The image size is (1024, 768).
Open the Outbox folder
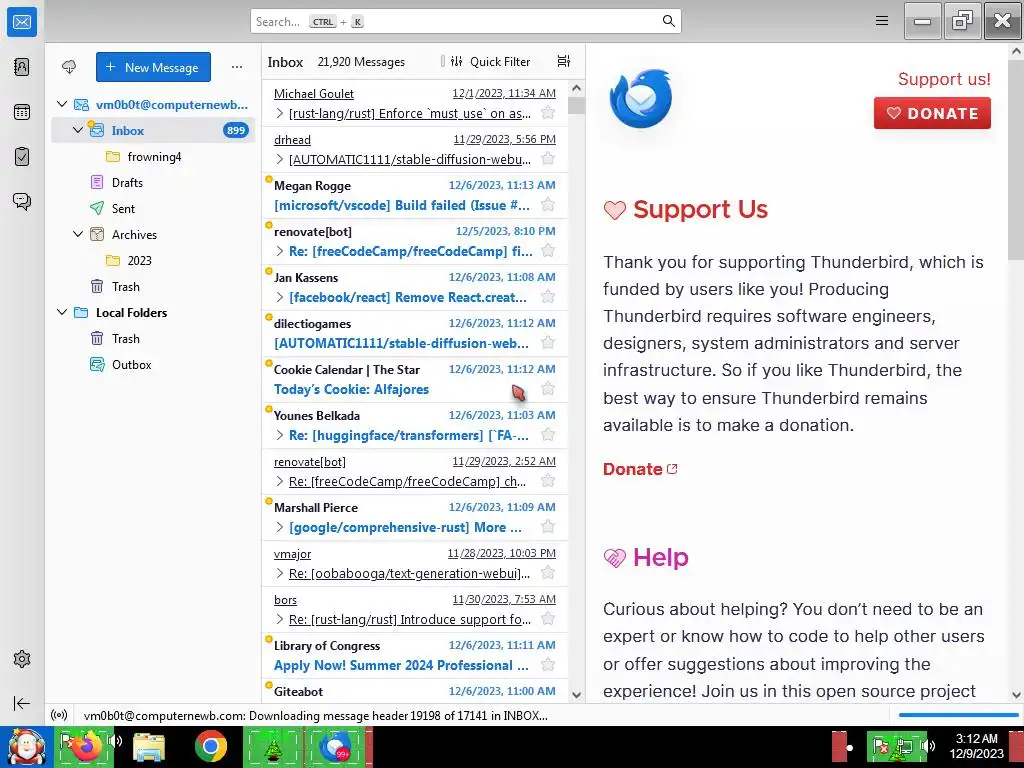(x=153, y=364)
